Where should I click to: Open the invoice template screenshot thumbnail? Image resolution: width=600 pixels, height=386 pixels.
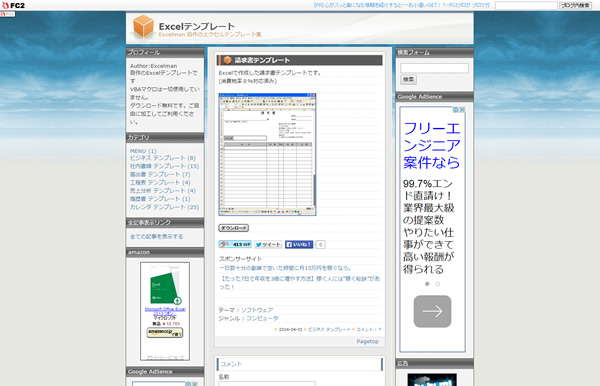point(267,154)
